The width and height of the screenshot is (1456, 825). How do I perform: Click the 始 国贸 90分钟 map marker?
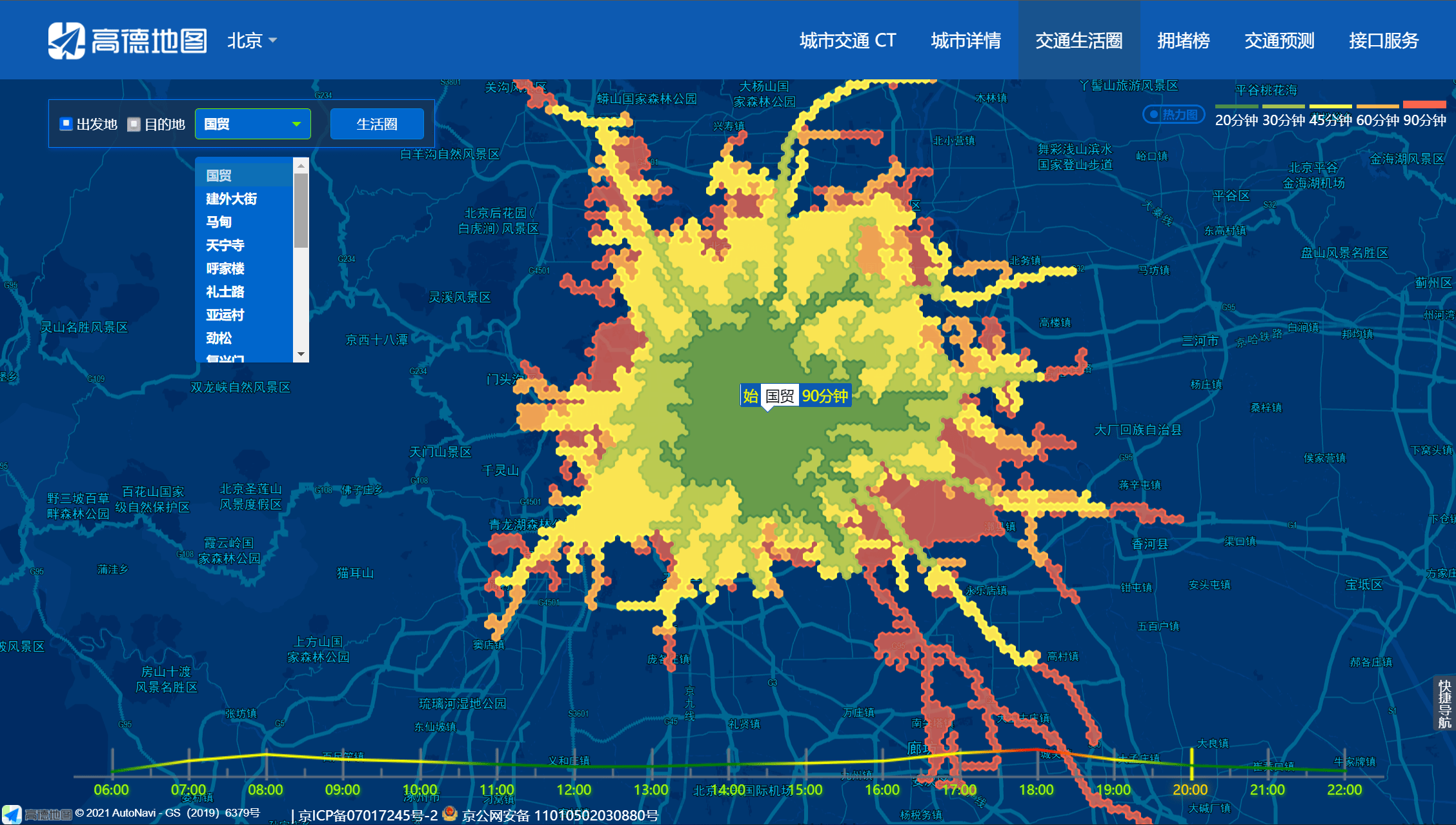point(795,396)
